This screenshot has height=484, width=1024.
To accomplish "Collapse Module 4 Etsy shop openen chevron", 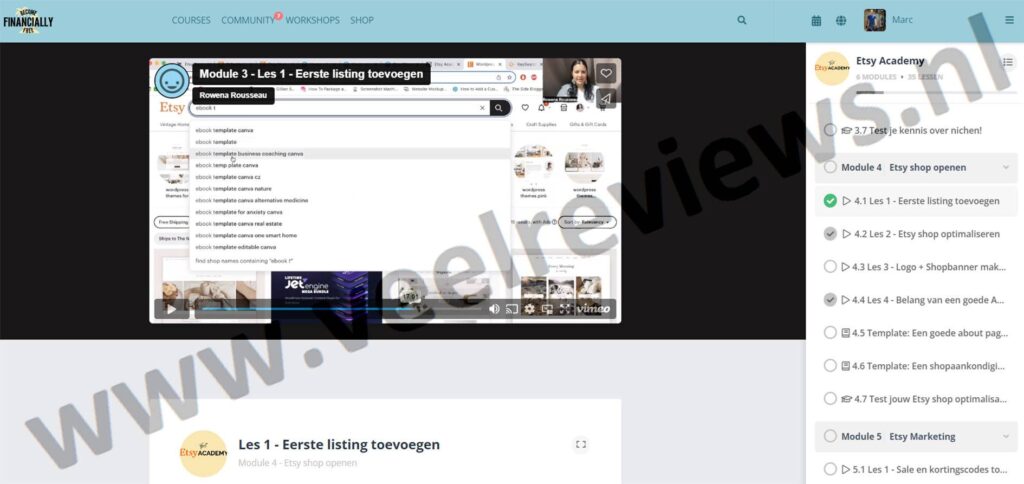I will point(1006,167).
